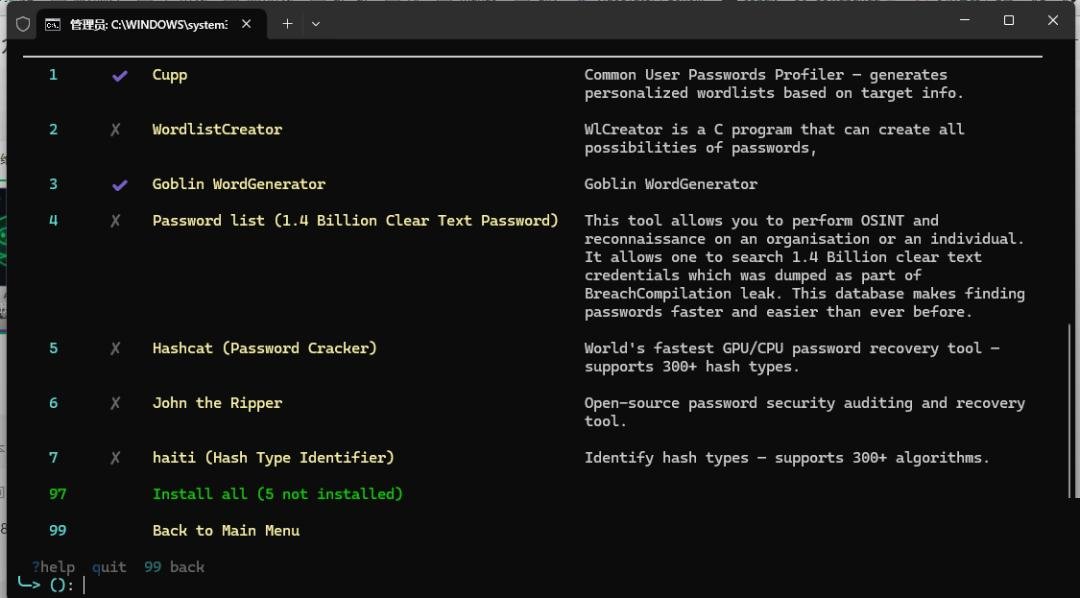Click the X mark beside Hashcat

point(115,349)
